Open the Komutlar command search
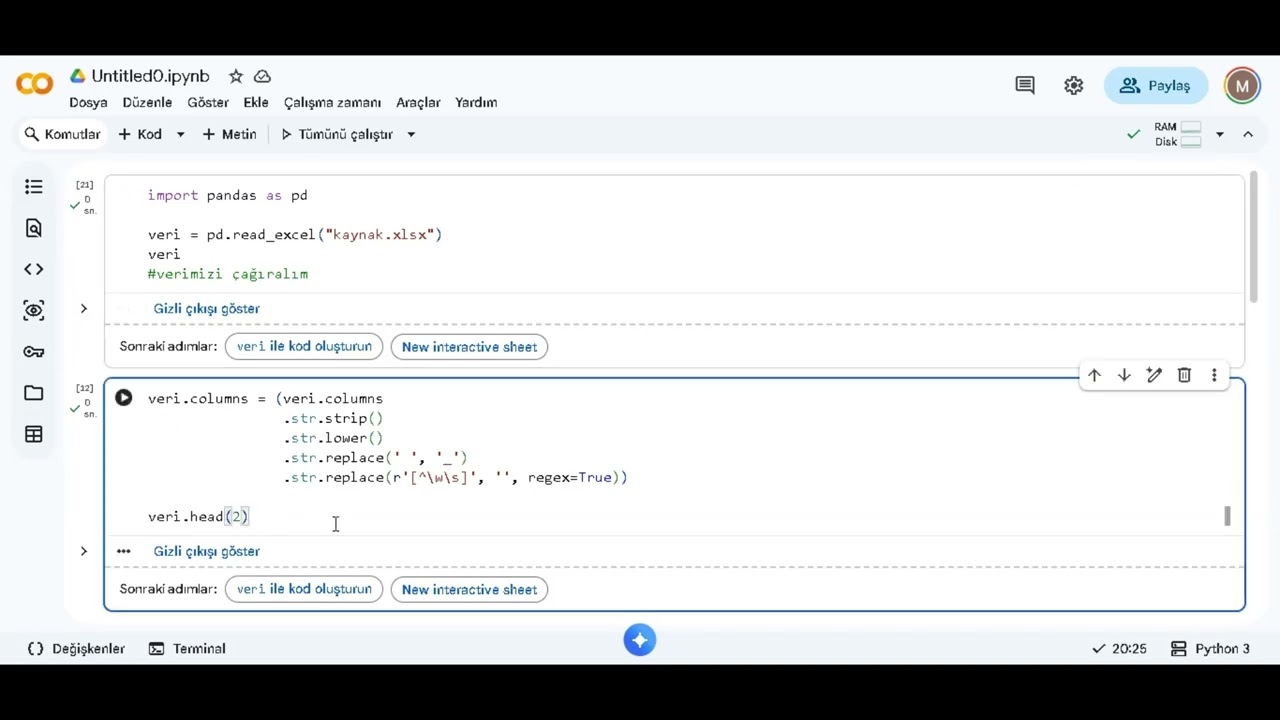Viewport: 1280px width, 720px height. click(x=62, y=134)
